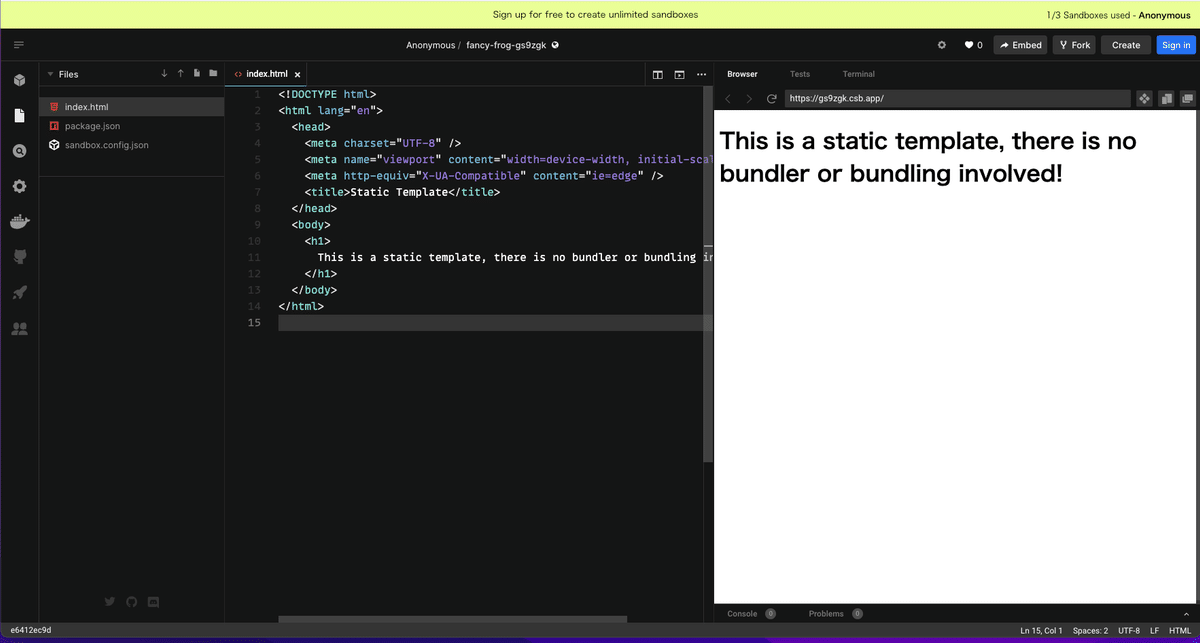This screenshot has width=1200, height=643.
Task: Click the editor horizontal scrollbar
Action: (x=452, y=620)
